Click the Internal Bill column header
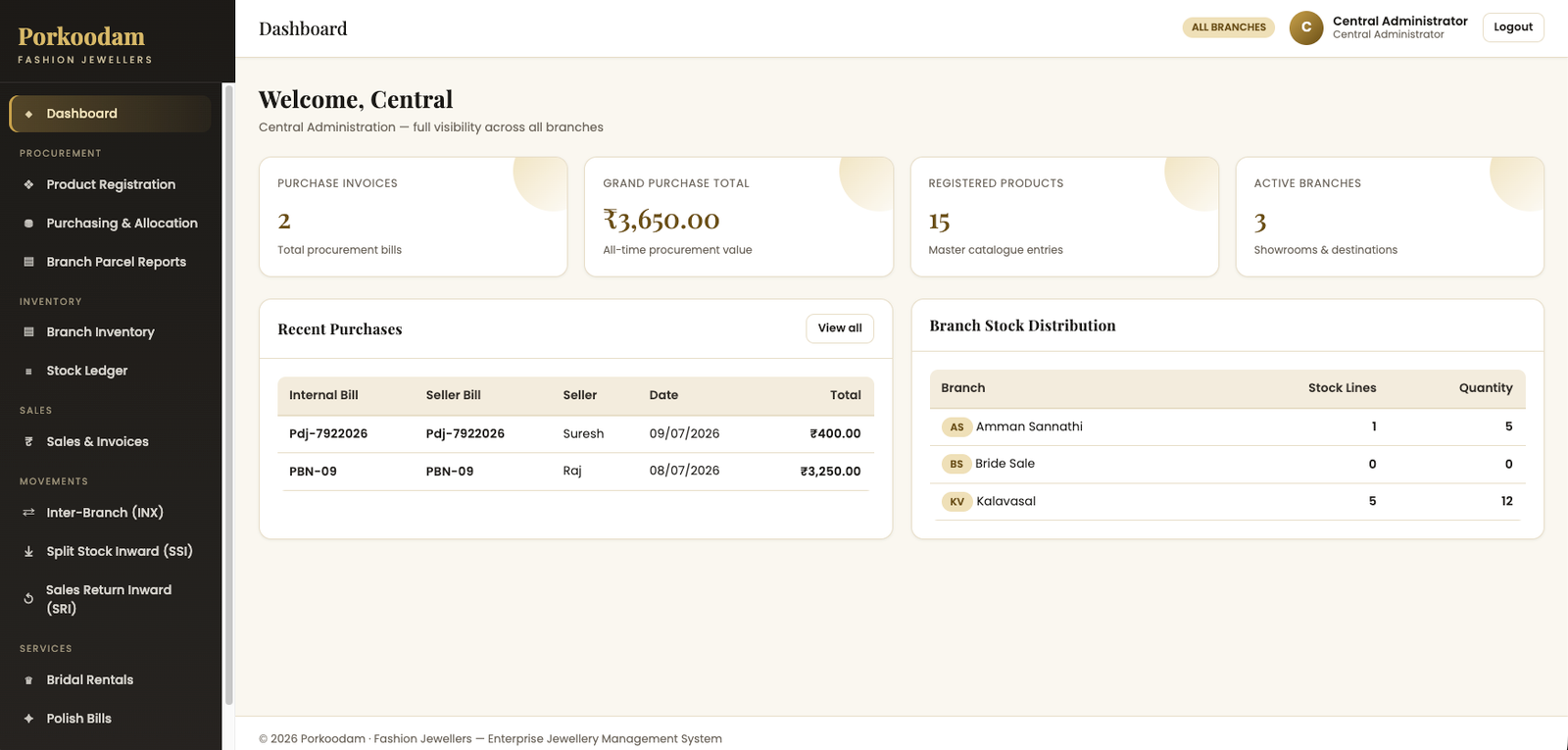 323,395
